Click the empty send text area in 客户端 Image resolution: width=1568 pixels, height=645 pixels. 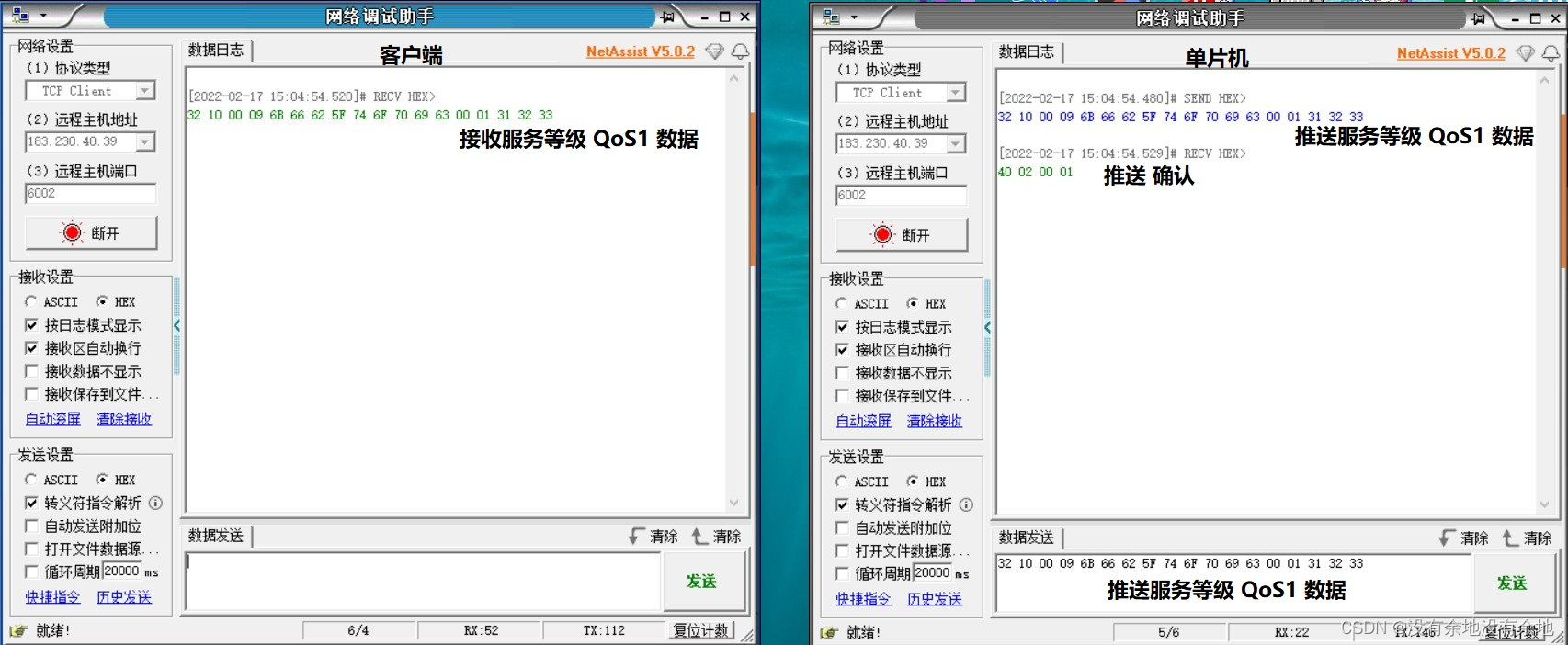click(424, 582)
